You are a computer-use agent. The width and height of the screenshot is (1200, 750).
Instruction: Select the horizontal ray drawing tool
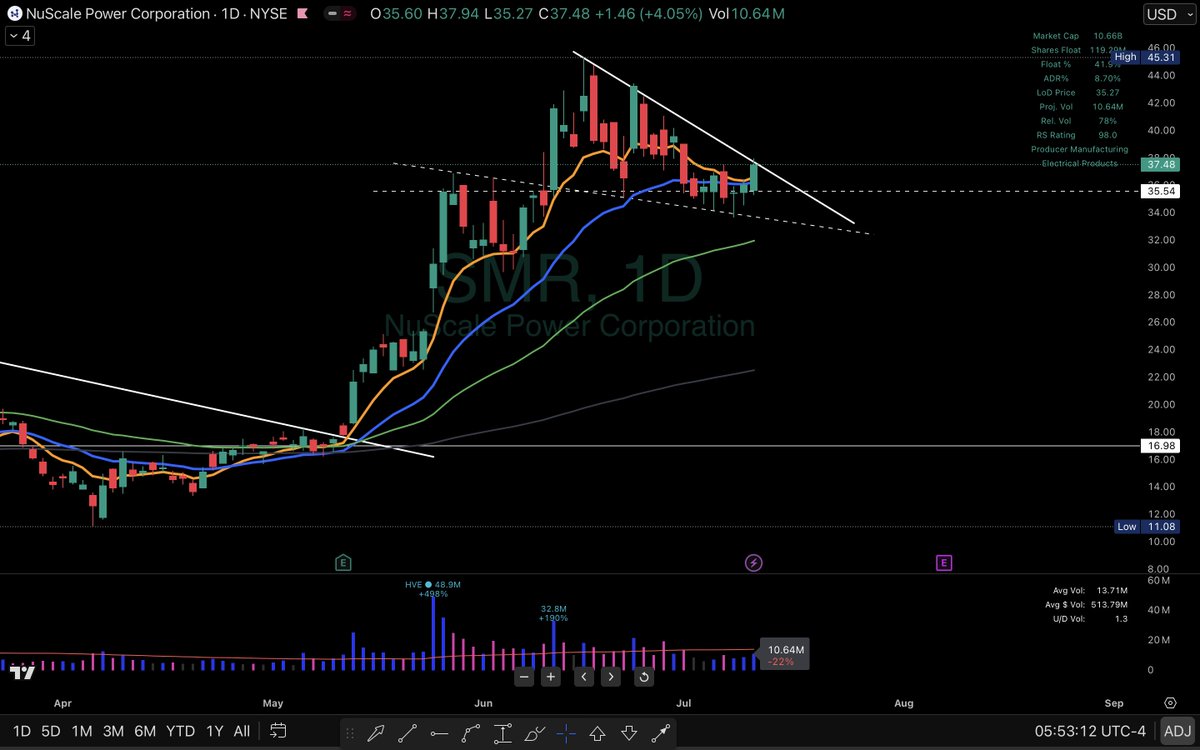(x=441, y=732)
